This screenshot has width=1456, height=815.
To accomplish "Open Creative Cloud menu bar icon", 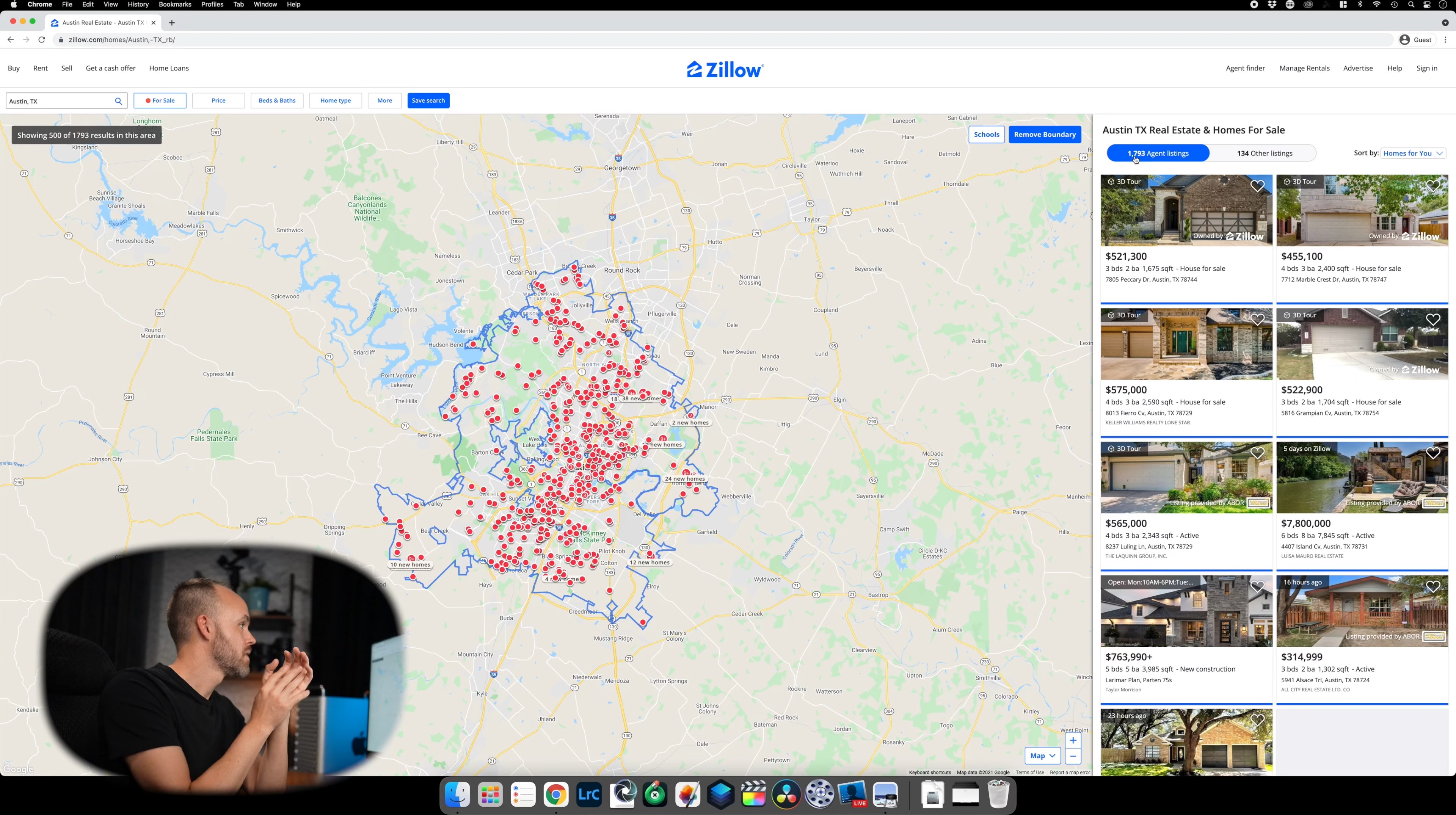I will coord(1308,5).
